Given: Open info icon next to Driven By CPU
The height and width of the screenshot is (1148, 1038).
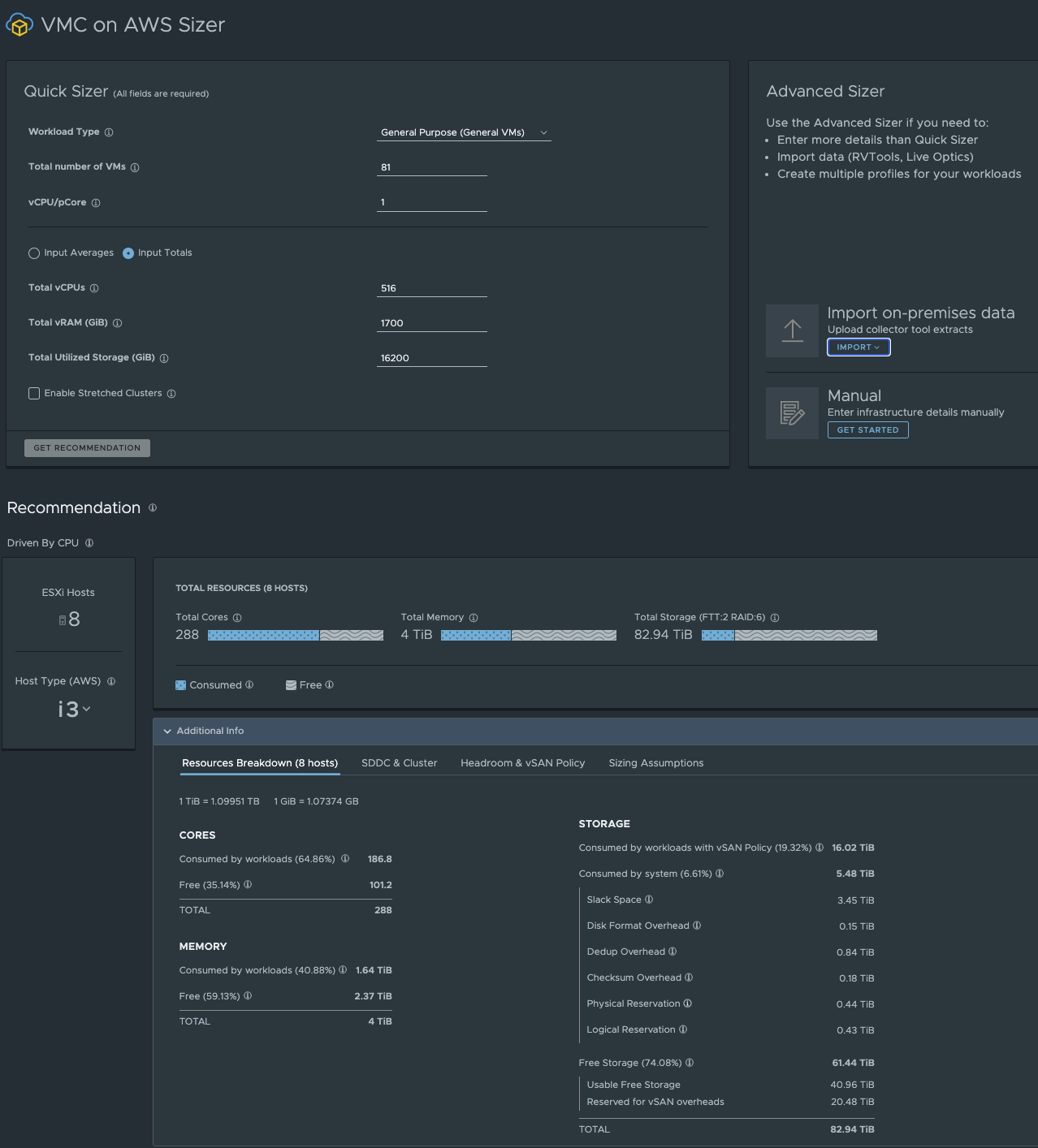Looking at the screenshot, I should [89, 543].
